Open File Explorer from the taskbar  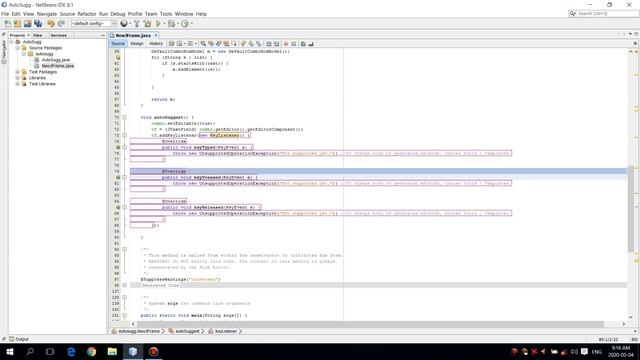coord(112,351)
